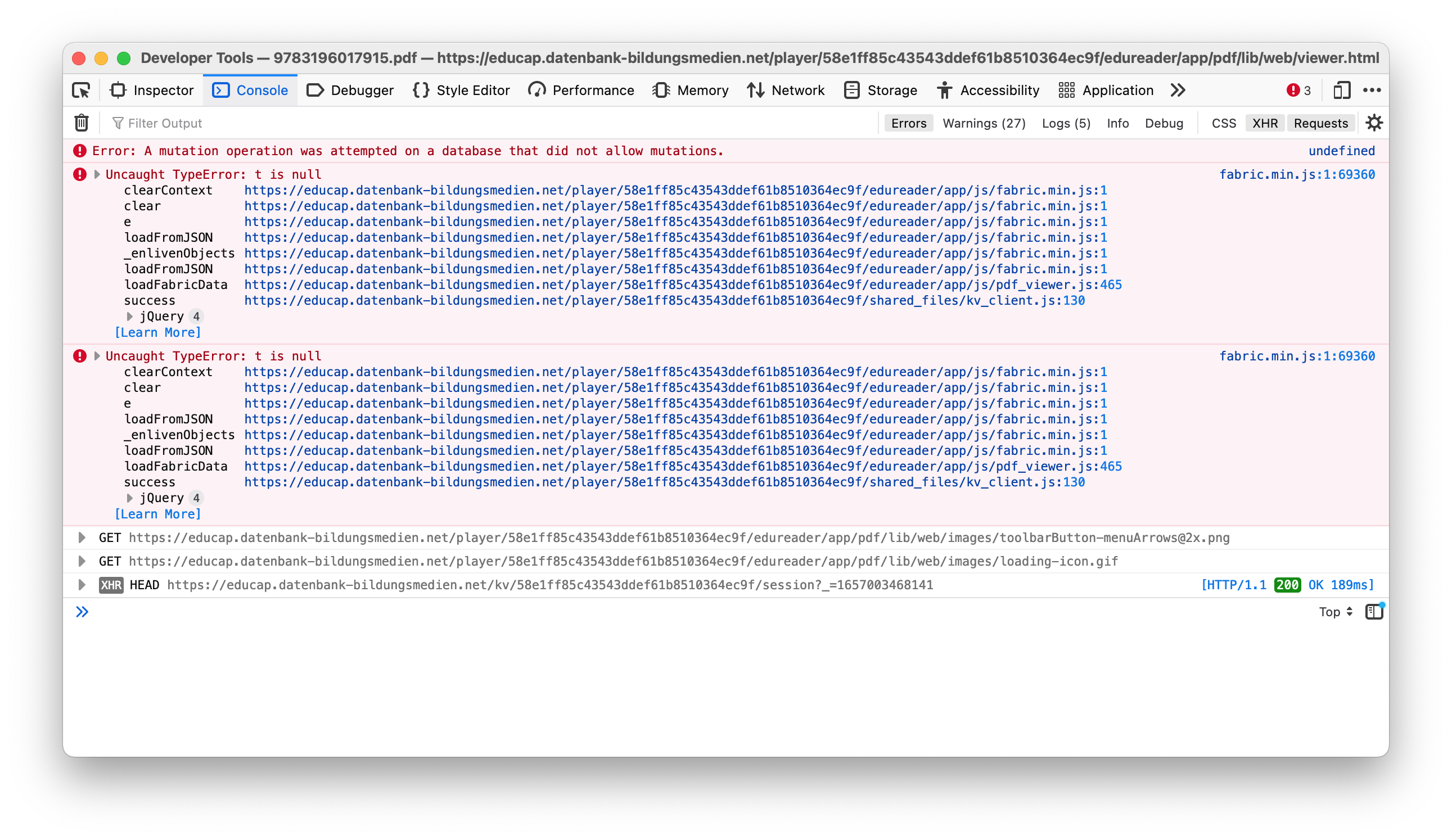Image resolution: width=1452 pixels, height=840 pixels.
Task: Open second error's fabric.min.js:1:69360 source link
Action: coord(1297,356)
